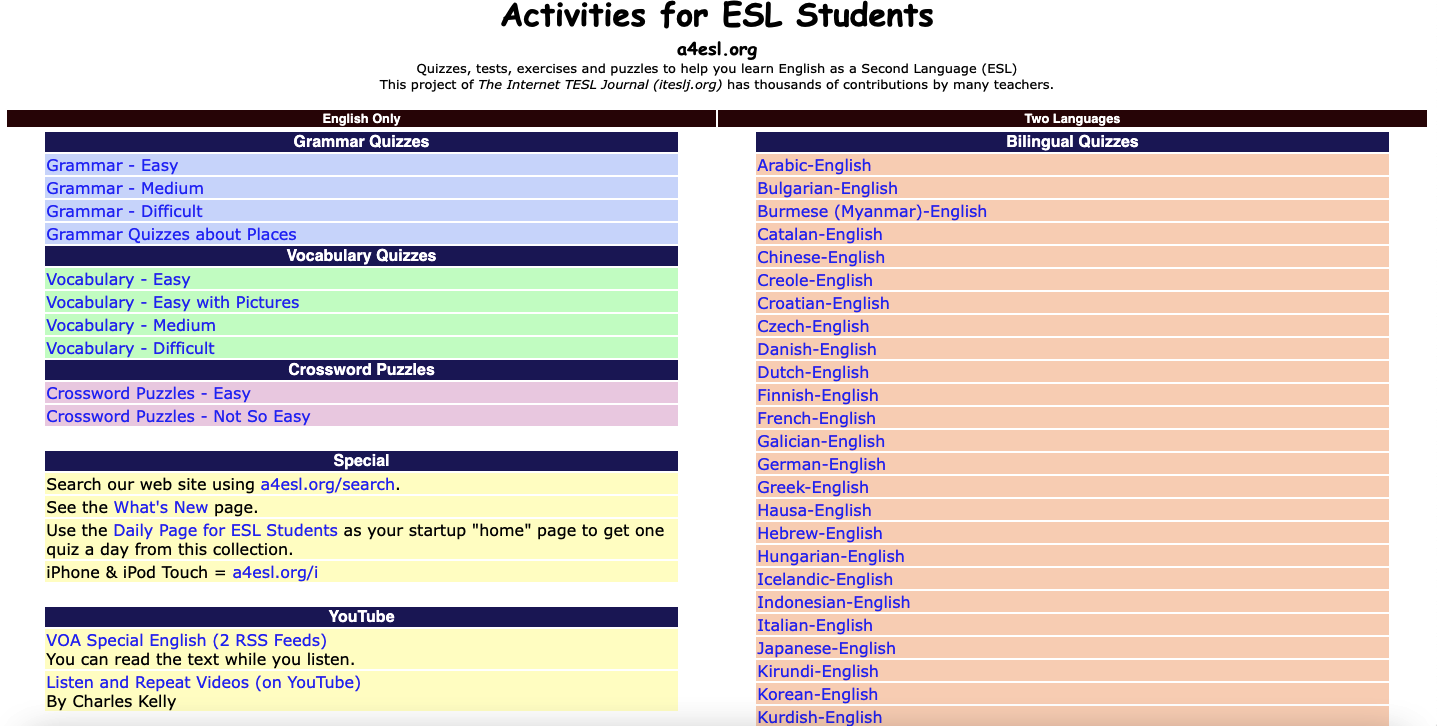Click the English Only column heading
Viewport: 1437px width, 726px height.
[x=361, y=119]
